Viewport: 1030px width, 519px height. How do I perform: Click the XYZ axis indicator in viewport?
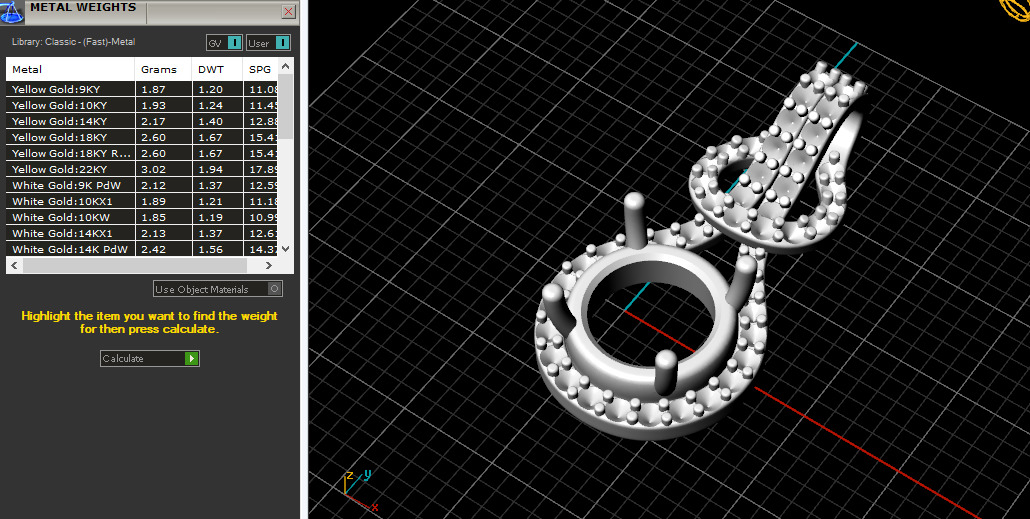[x=361, y=491]
